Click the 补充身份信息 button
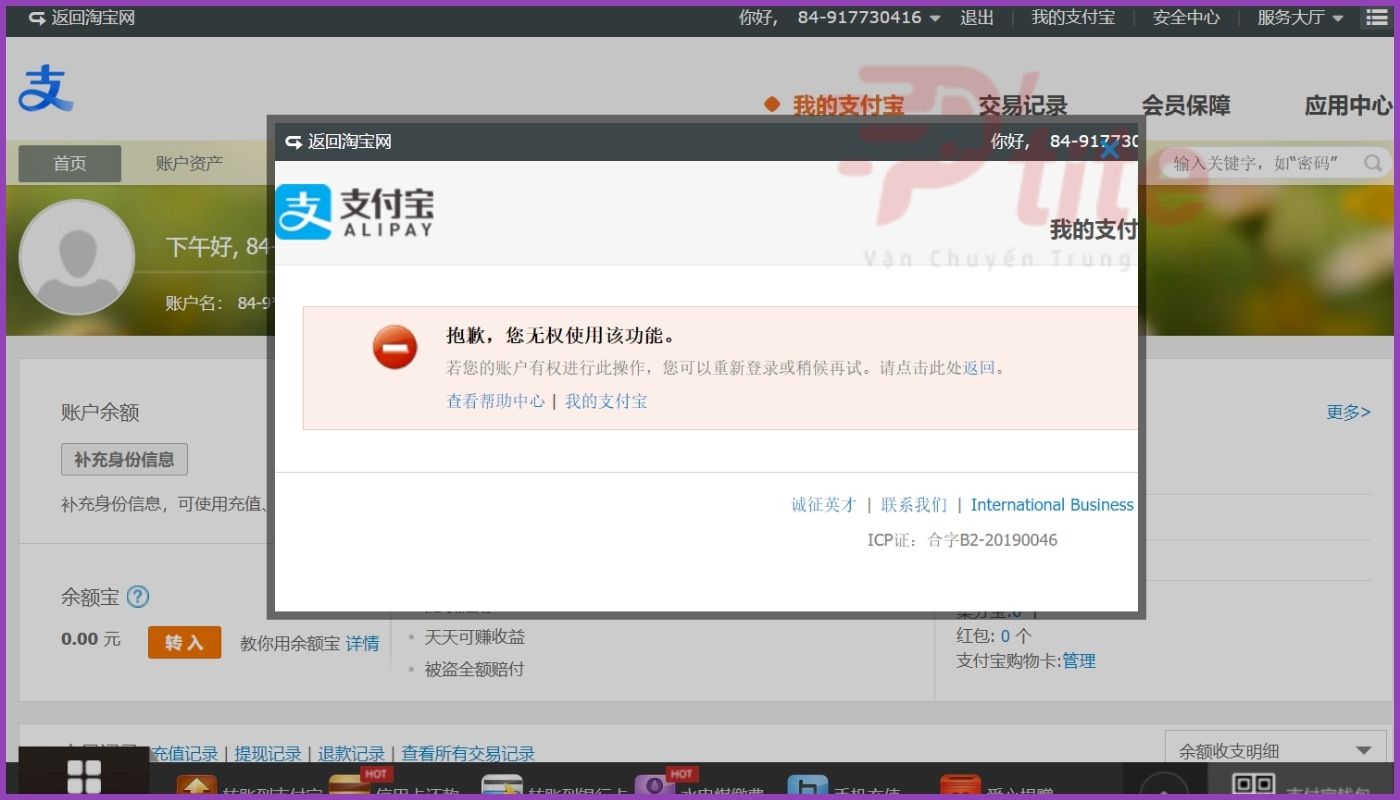 pyautogui.click(x=124, y=460)
